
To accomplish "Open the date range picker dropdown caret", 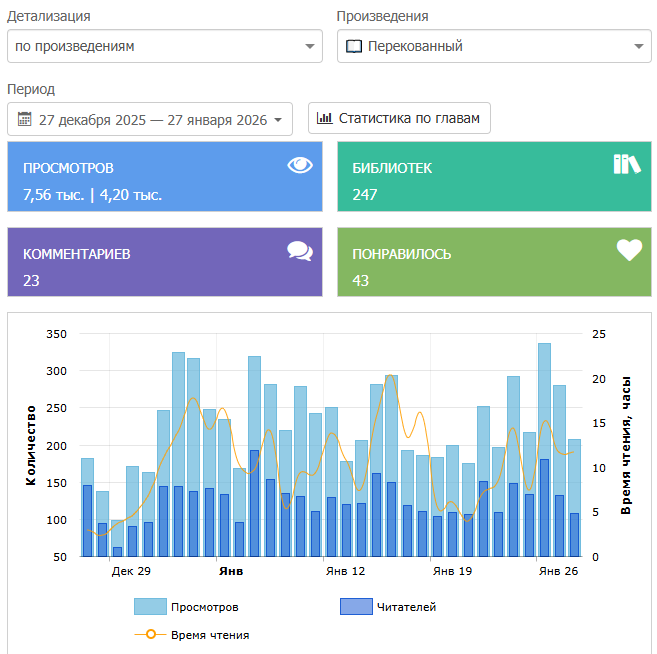I will 278,120.
